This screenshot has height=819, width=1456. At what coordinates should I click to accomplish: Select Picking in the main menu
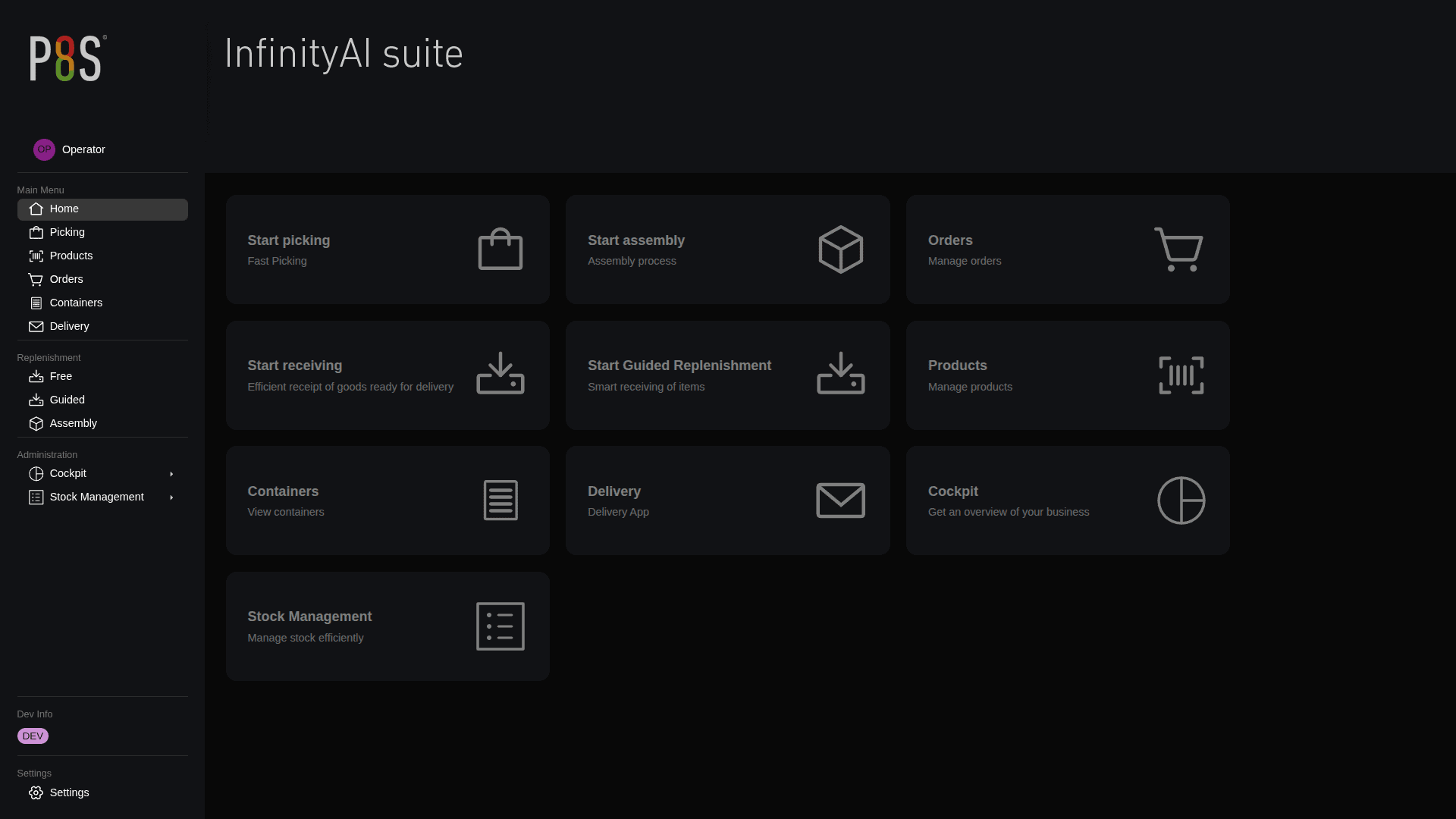click(67, 233)
